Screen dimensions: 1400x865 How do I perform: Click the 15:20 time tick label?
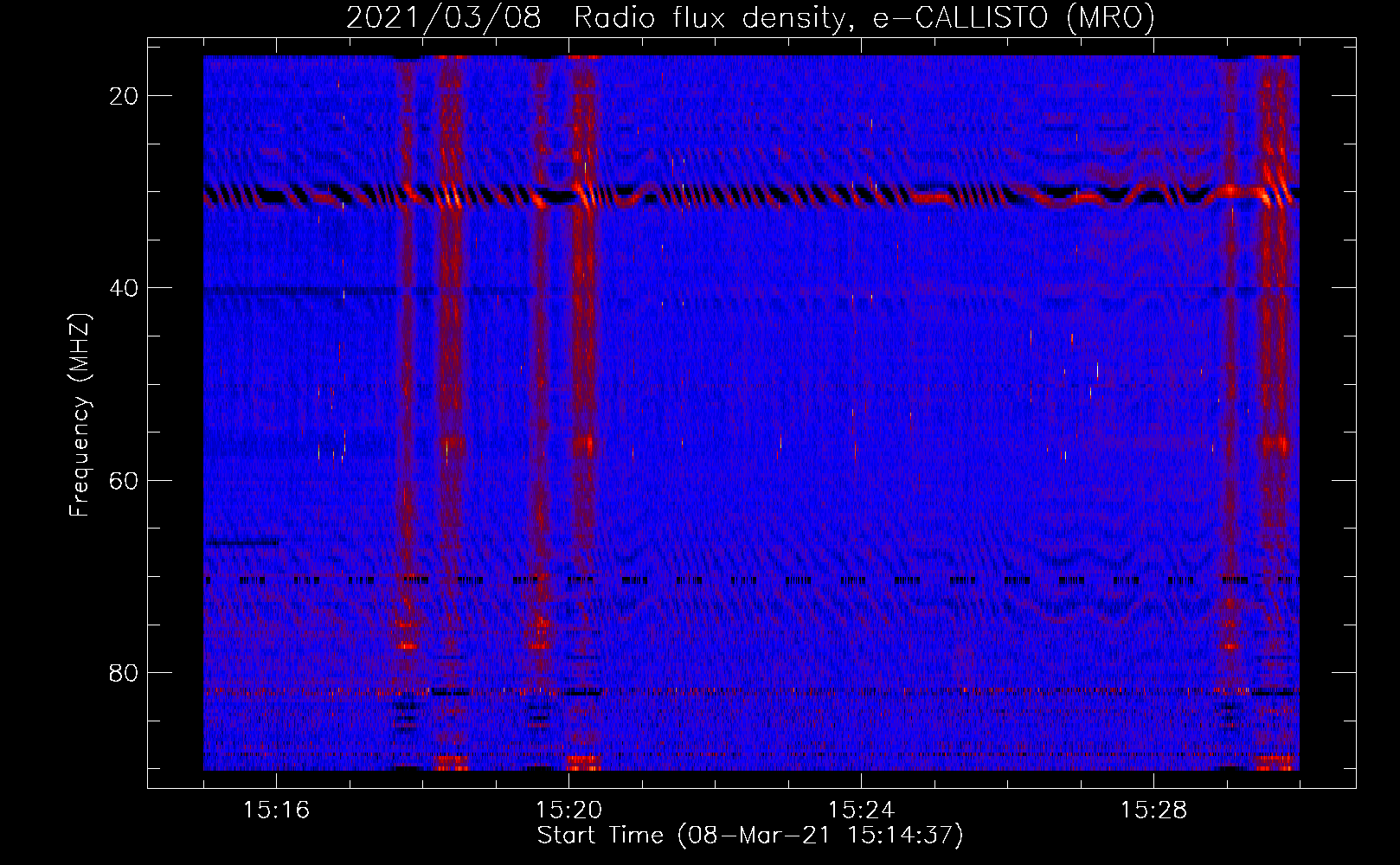(x=568, y=811)
